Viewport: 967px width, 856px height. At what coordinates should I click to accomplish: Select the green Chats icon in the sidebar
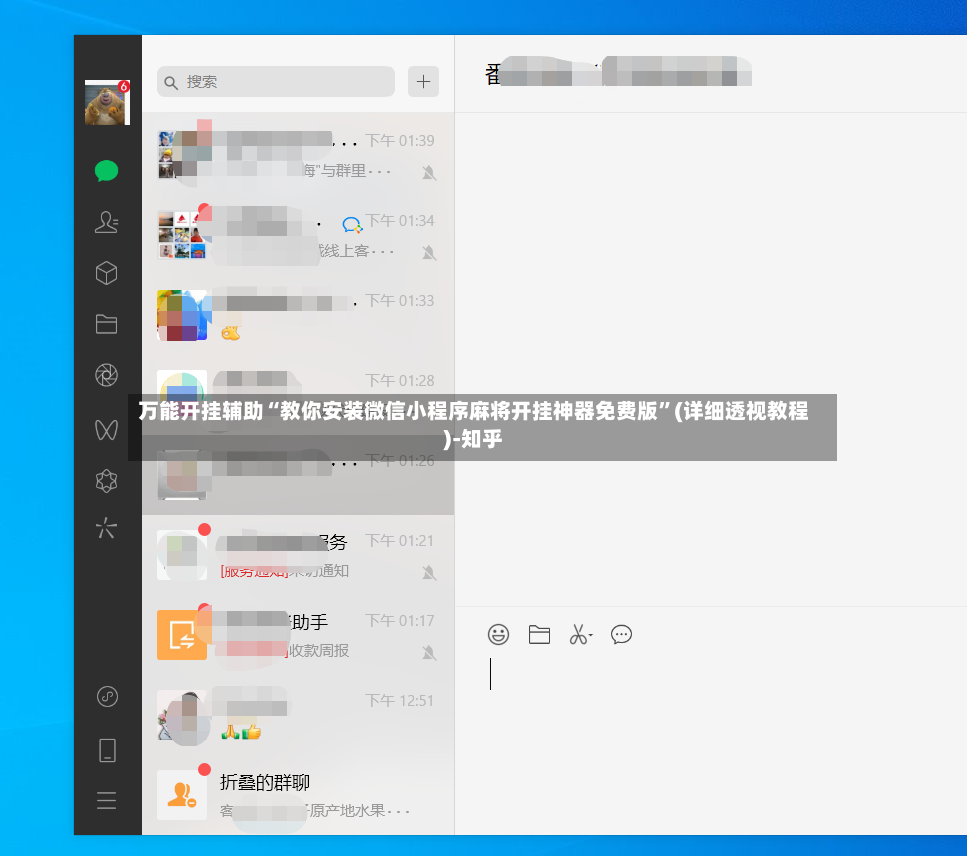107,171
